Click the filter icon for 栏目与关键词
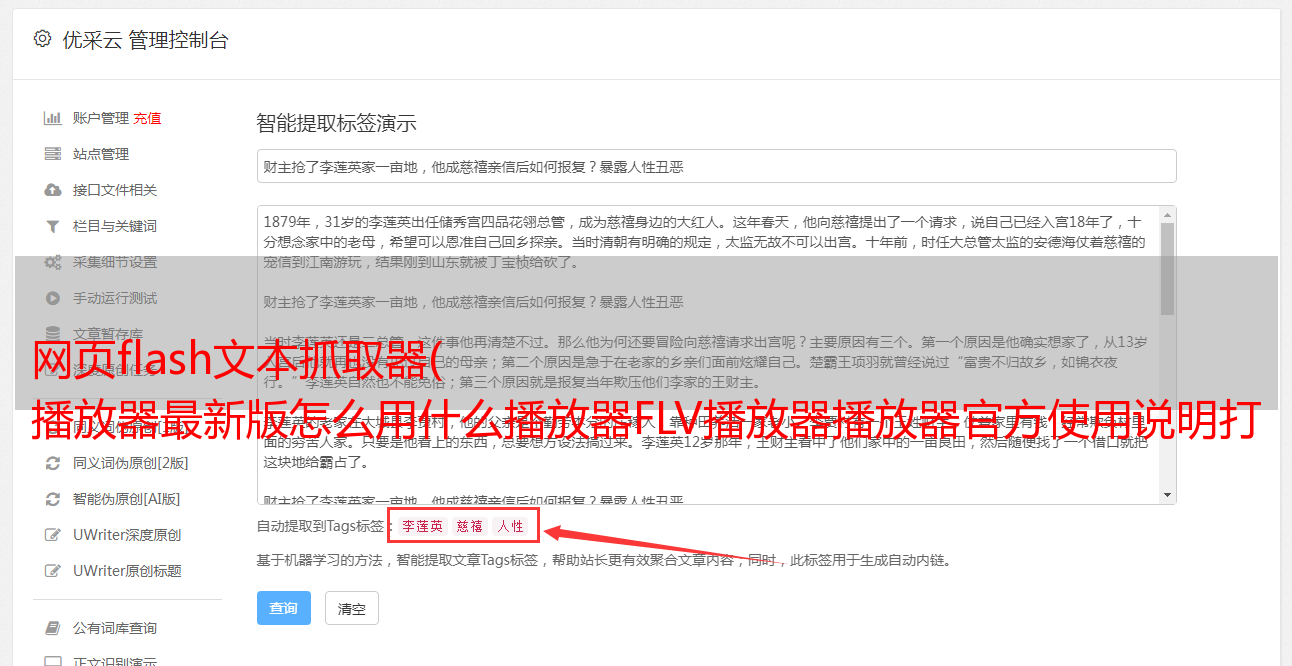Screen dimensions: 1292x666 (53, 226)
